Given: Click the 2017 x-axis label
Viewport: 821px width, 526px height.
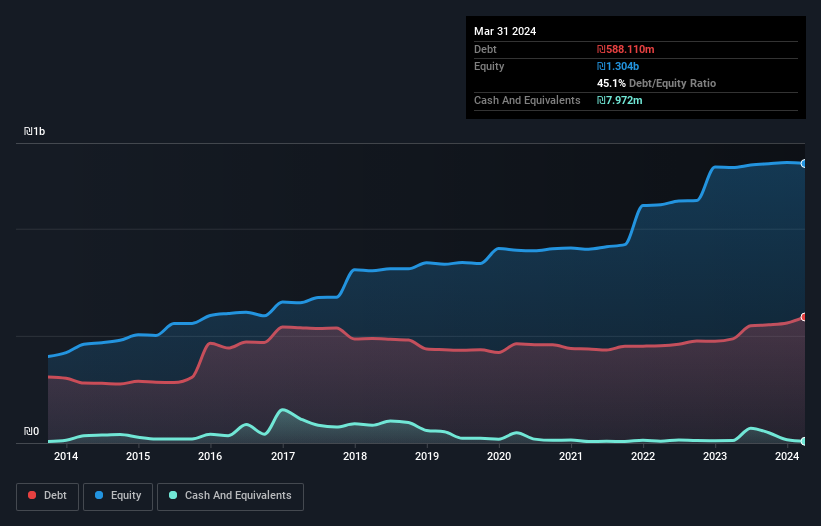Looking at the screenshot, I should (283, 456).
